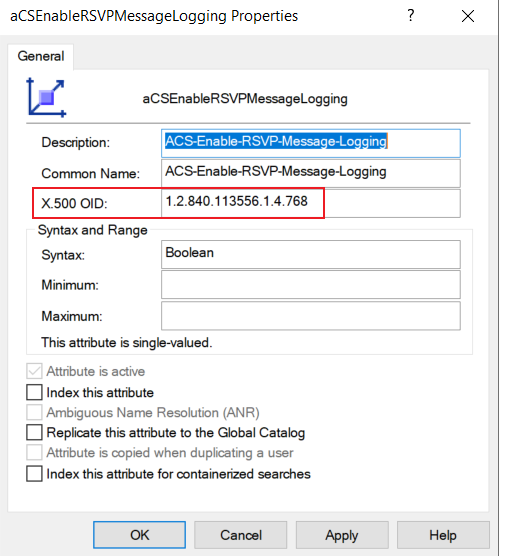
Task: Click the attribute schema icon
Action: click(46, 98)
